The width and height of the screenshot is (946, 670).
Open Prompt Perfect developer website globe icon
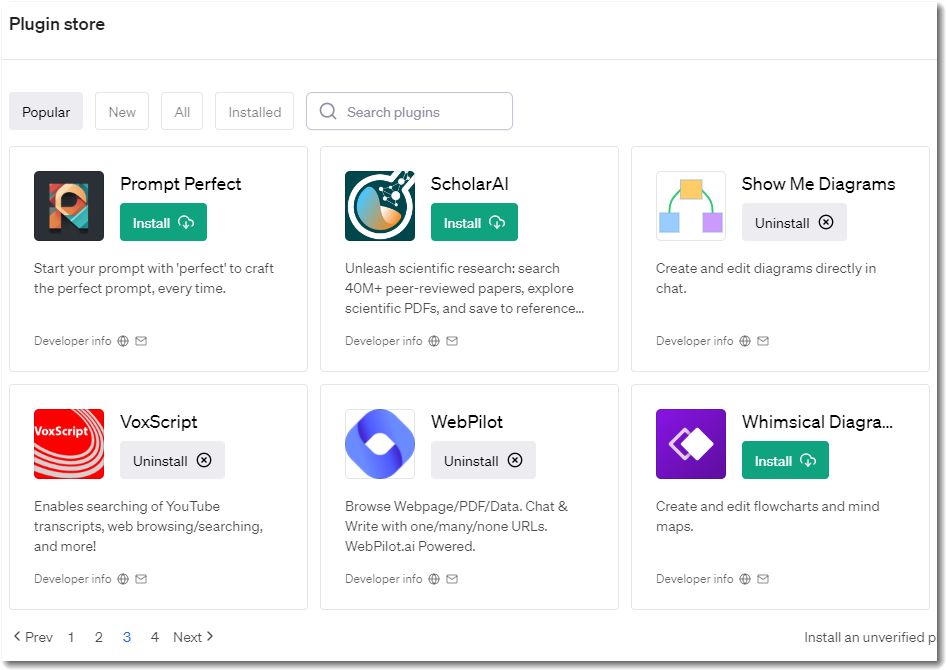click(x=123, y=341)
